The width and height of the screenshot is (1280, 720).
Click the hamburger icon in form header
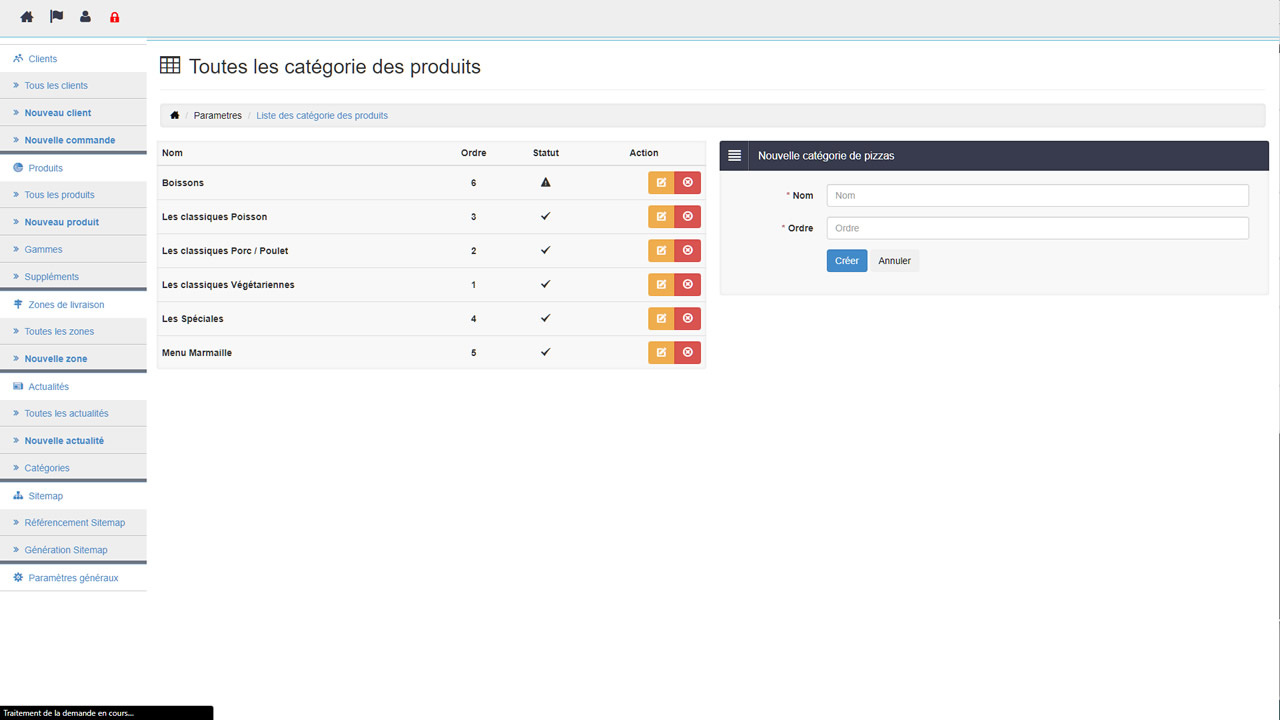tap(734, 156)
